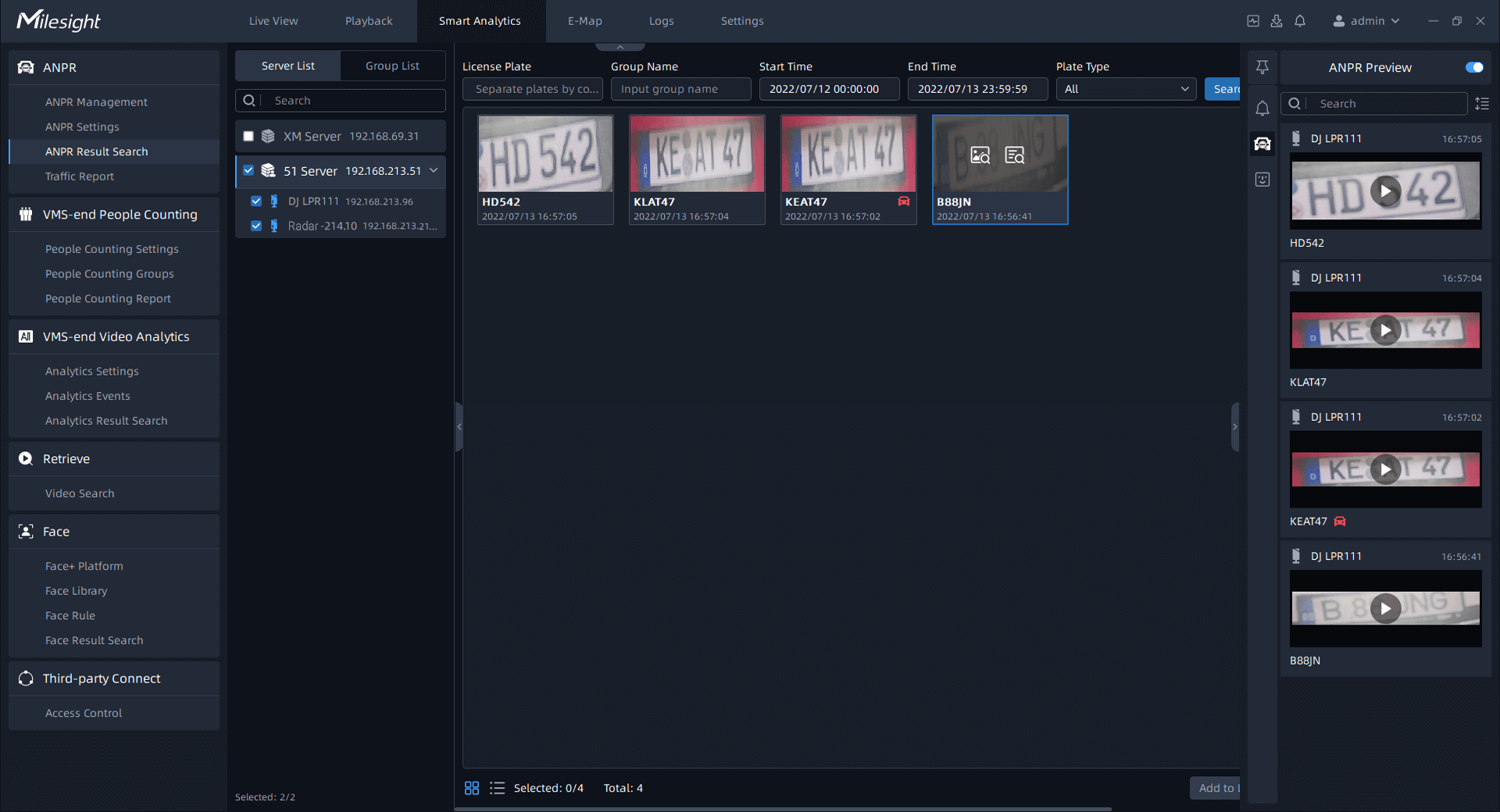Switch to list view layout icon
The height and width of the screenshot is (812, 1500).
coord(497,788)
